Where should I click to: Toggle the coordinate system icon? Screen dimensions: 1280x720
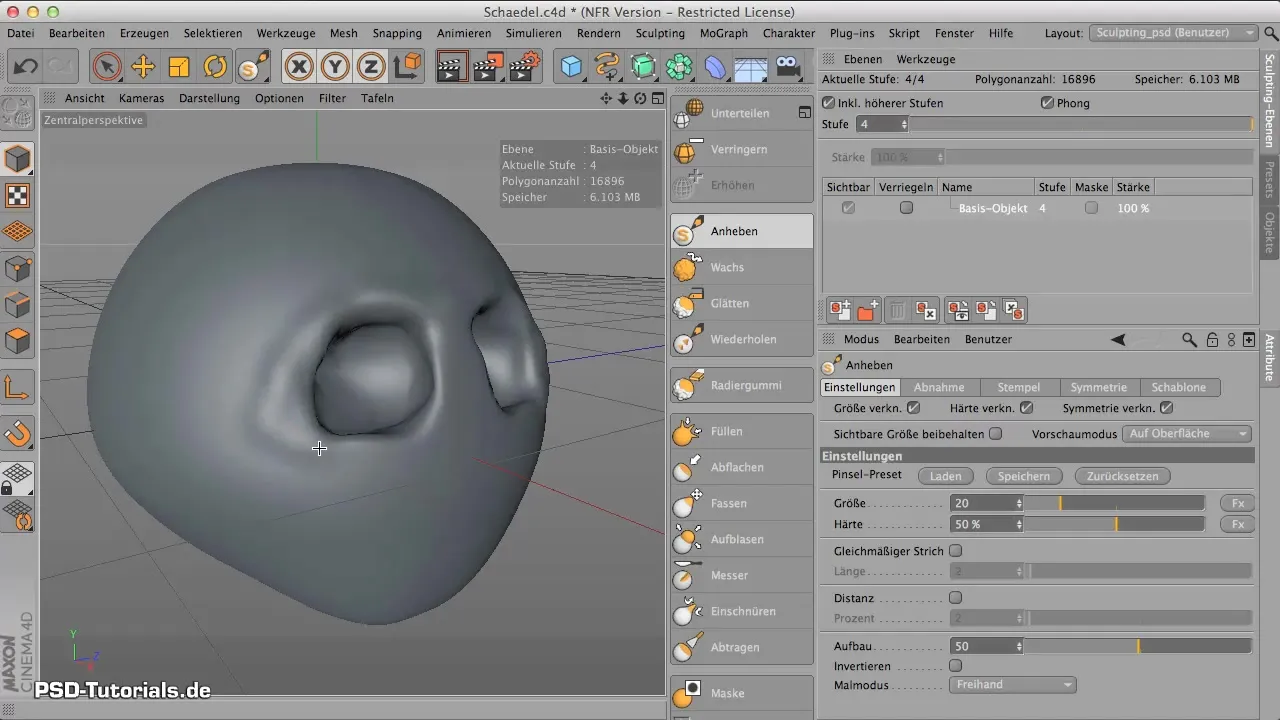click(407, 67)
